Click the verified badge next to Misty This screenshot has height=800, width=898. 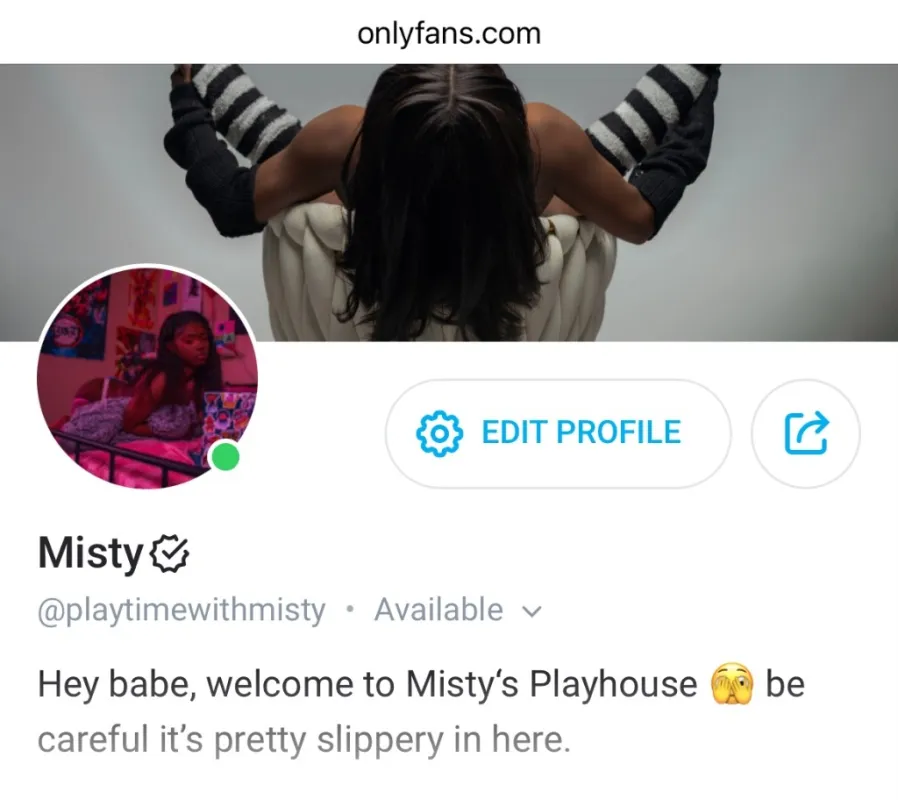[x=169, y=554]
